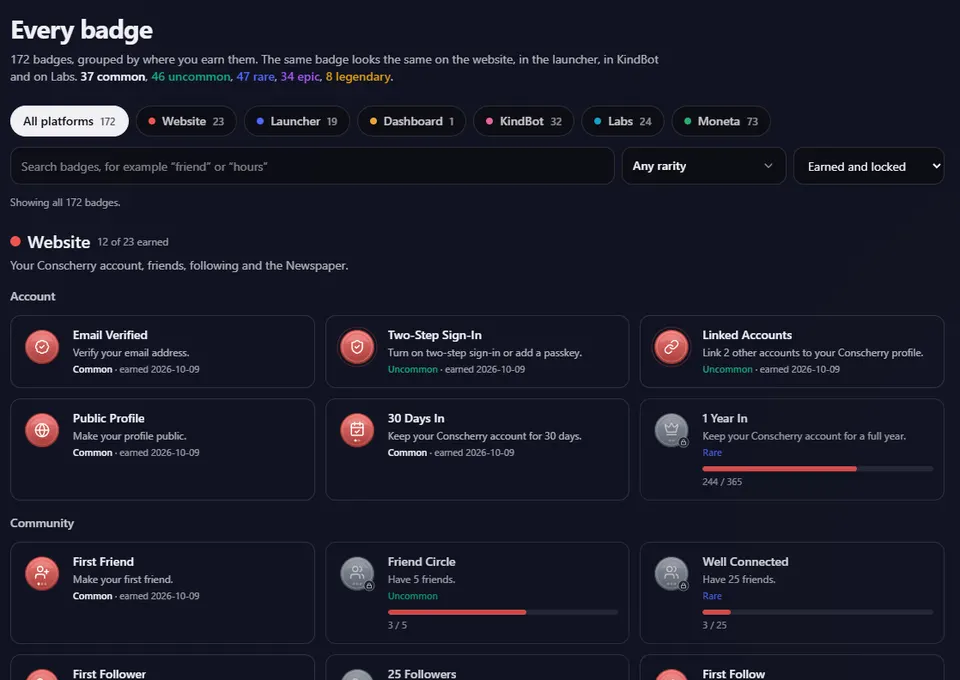Click the '34 epic' purple count text
The height and width of the screenshot is (680, 960).
(300, 77)
